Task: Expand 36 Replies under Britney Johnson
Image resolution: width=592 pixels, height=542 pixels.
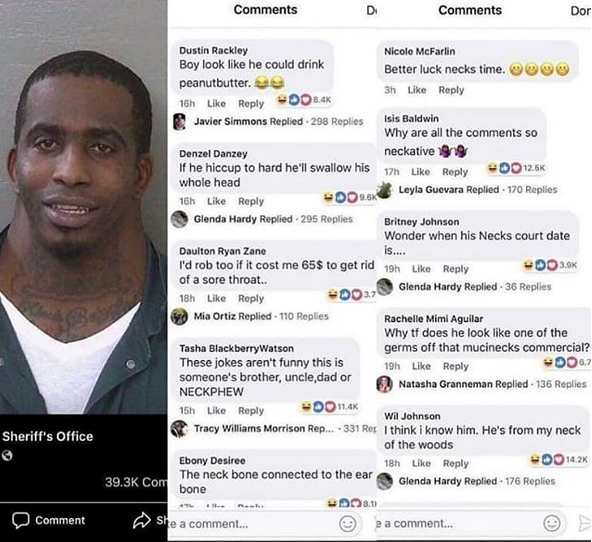Action: point(528,287)
